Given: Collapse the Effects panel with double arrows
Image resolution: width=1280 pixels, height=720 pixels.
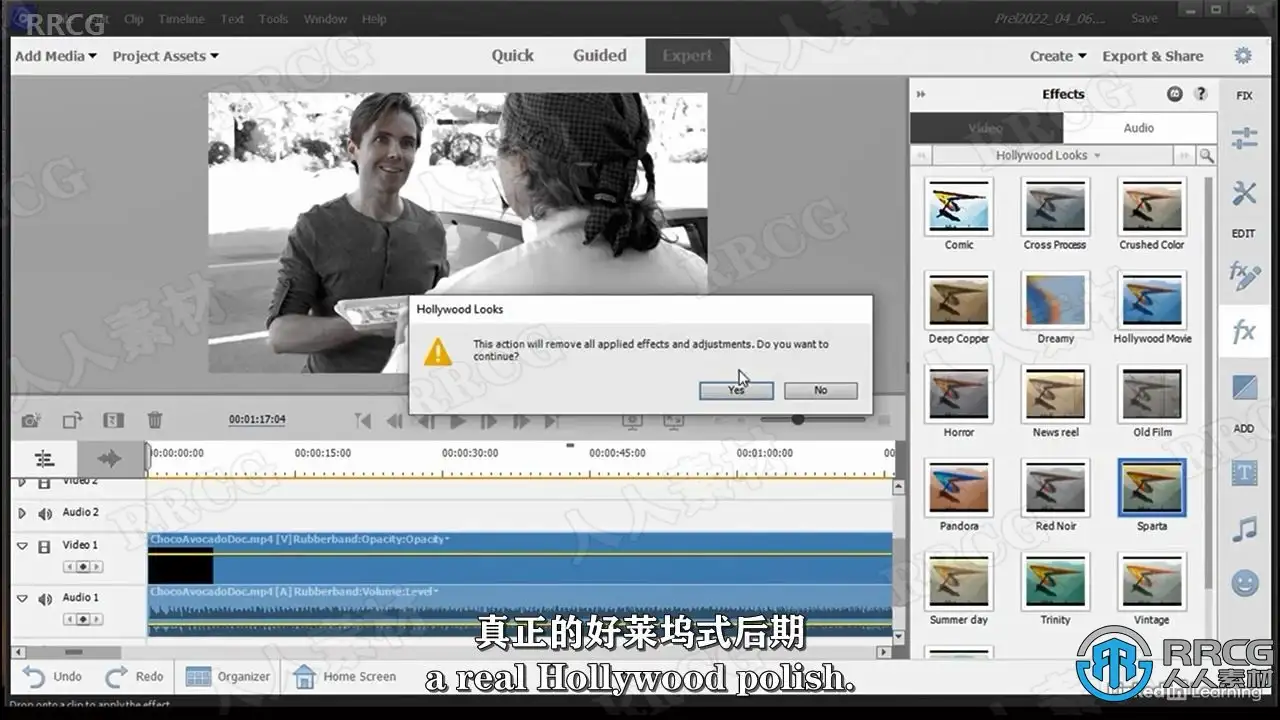Looking at the screenshot, I should pyautogui.click(x=921, y=94).
